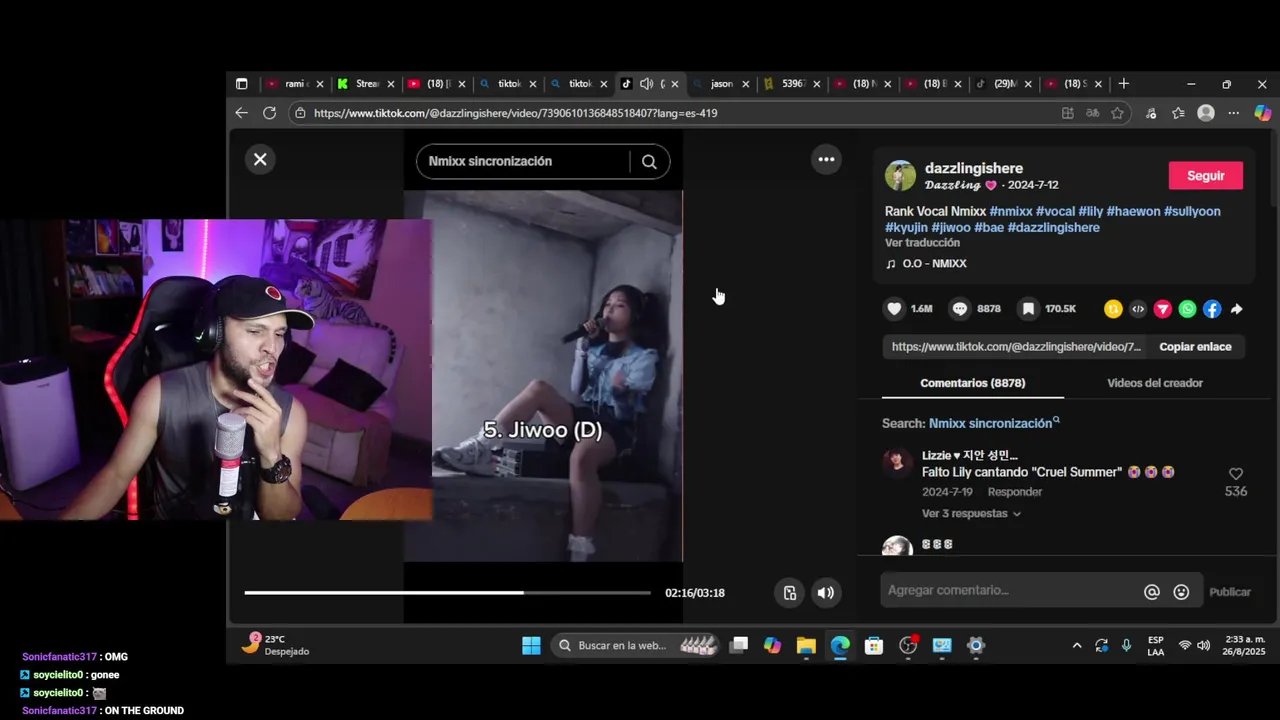Viewport: 1280px width, 720px height.
Task: Open Copilot app from taskbar
Action: 772,646
